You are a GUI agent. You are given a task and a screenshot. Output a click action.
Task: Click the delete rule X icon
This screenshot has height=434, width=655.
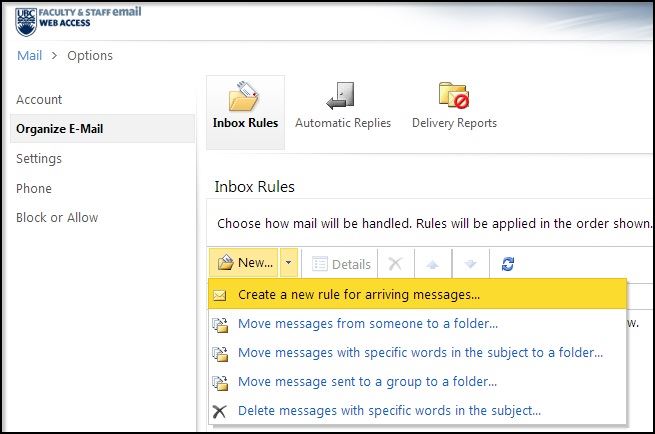click(x=395, y=264)
